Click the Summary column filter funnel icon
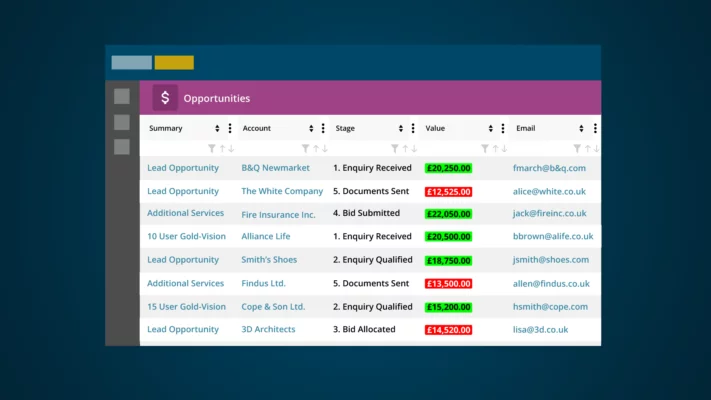Viewport: 711px width, 400px height. [212, 148]
